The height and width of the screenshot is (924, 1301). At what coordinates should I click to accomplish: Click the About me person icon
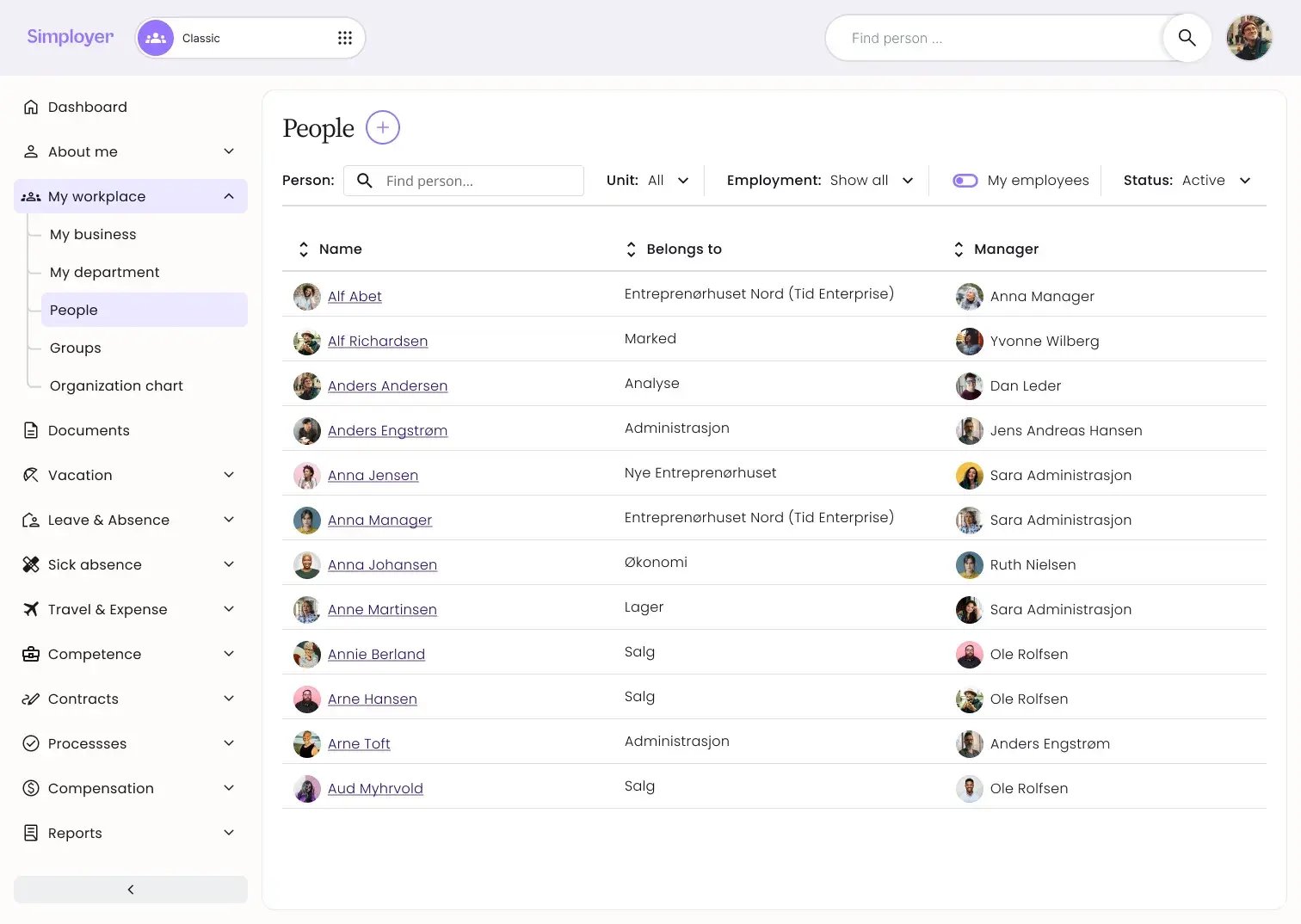tap(31, 151)
